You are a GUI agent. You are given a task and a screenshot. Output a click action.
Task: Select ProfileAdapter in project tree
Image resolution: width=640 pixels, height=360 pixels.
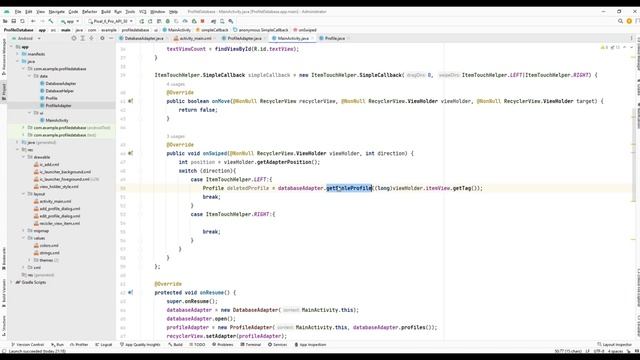point(56,105)
